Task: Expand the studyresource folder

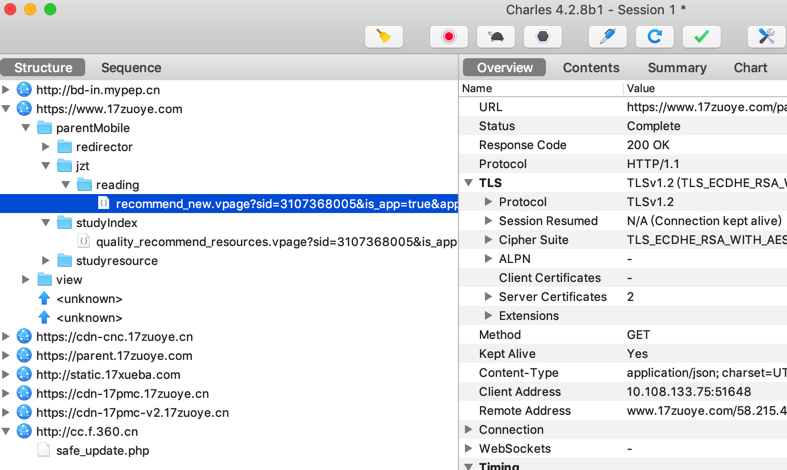Action: pos(46,261)
